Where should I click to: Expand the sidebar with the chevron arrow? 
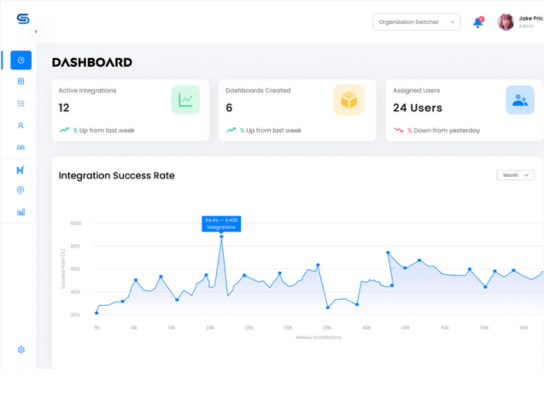click(x=36, y=31)
